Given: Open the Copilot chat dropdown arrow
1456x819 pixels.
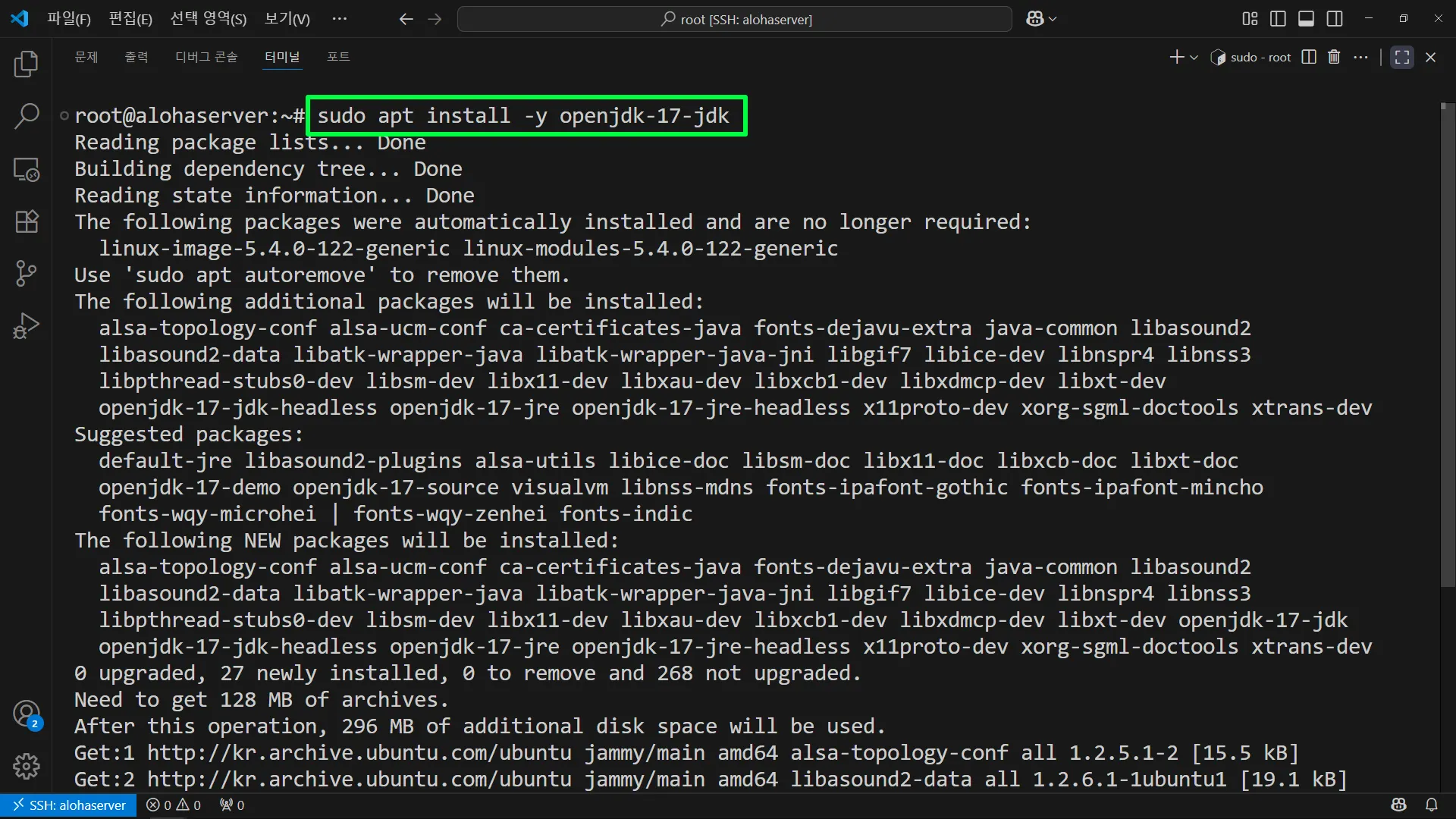Looking at the screenshot, I should pos(1053,19).
